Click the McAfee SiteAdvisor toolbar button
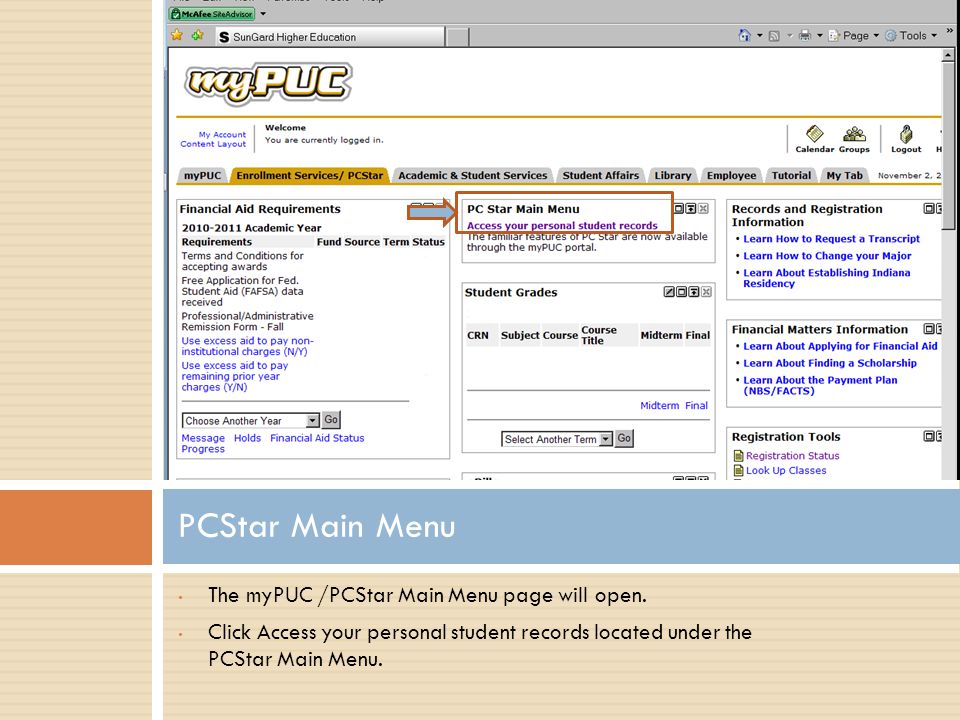The image size is (960, 720). coord(212,13)
